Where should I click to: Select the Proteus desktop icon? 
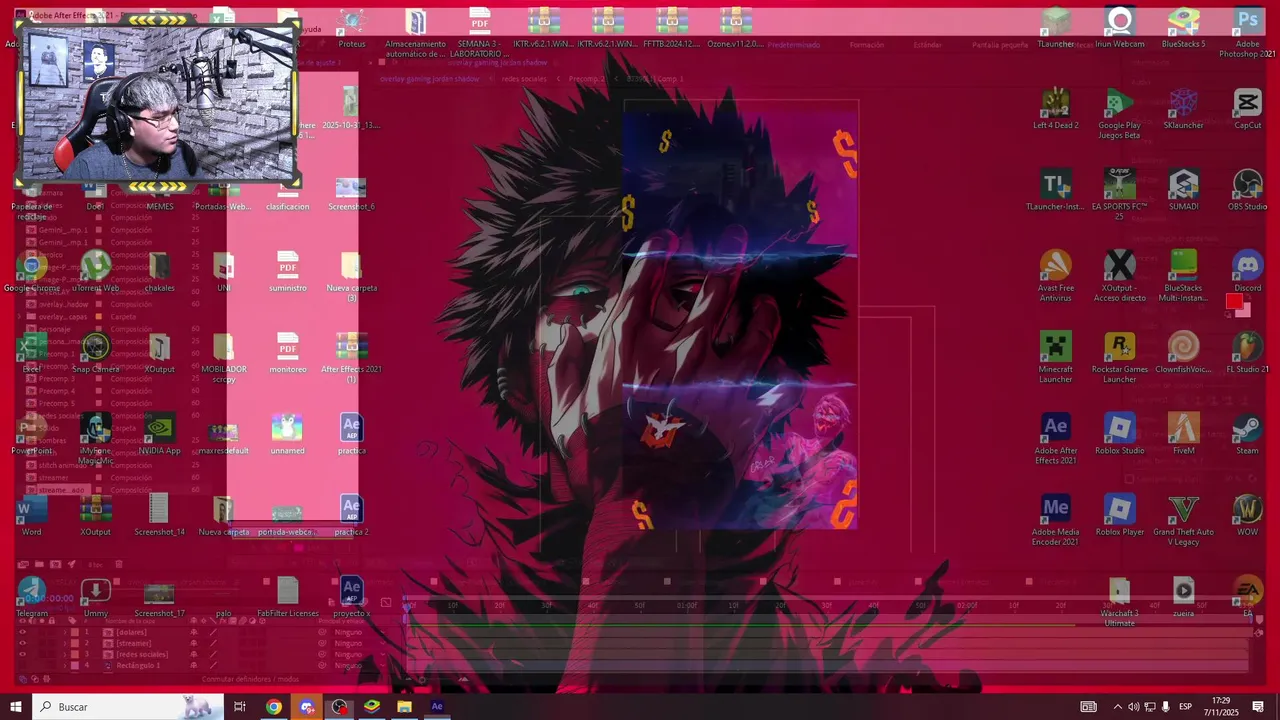pos(351,28)
